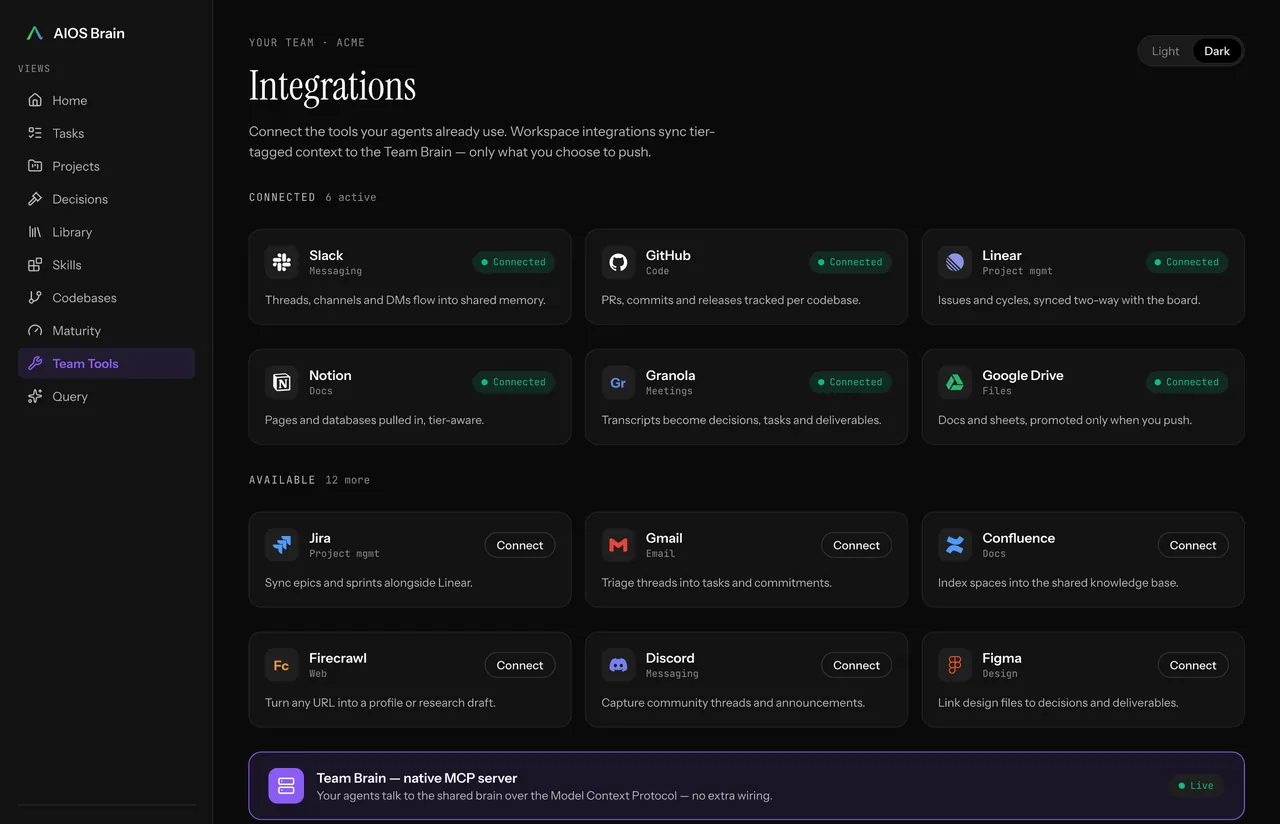The height and width of the screenshot is (824, 1280).
Task: Click the Google Drive logo icon
Action: [x=955, y=382]
